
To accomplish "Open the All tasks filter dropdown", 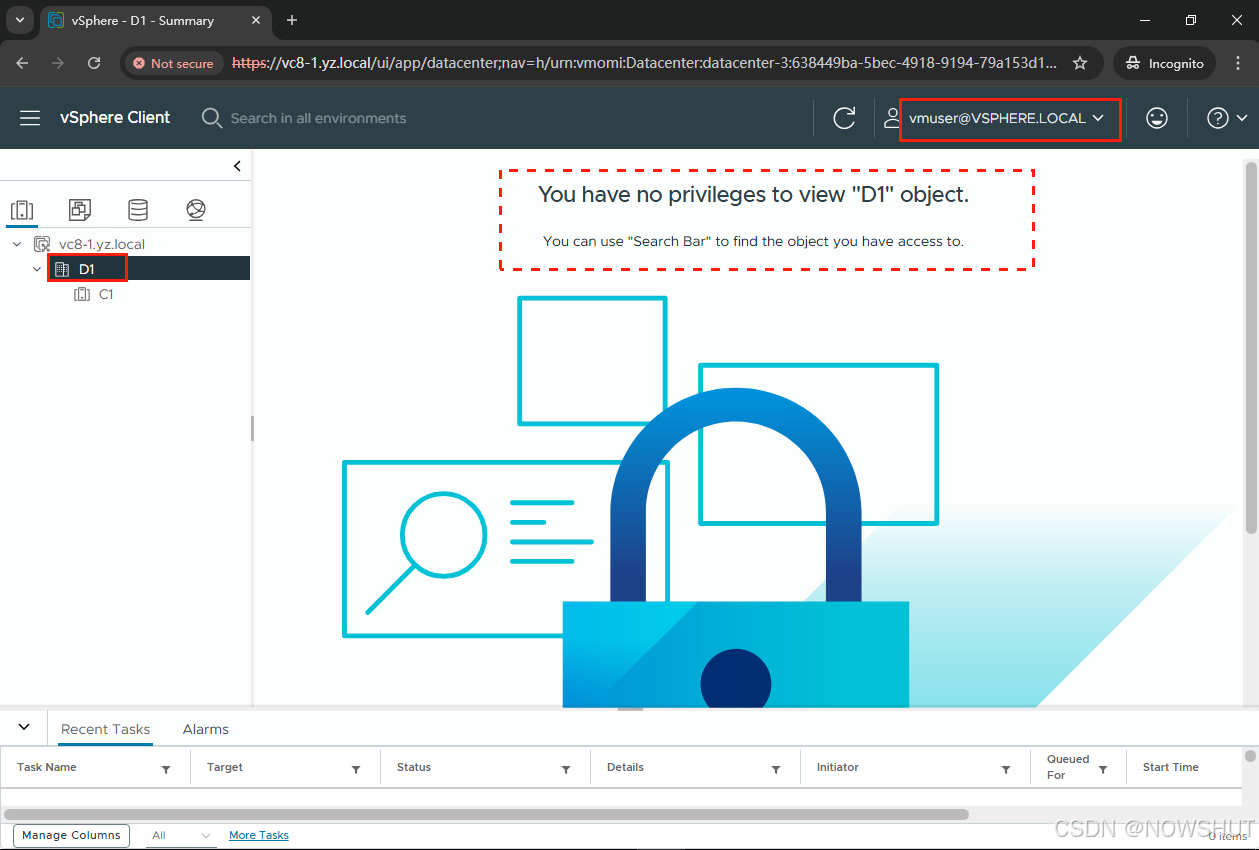I will [x=181, y=835].
